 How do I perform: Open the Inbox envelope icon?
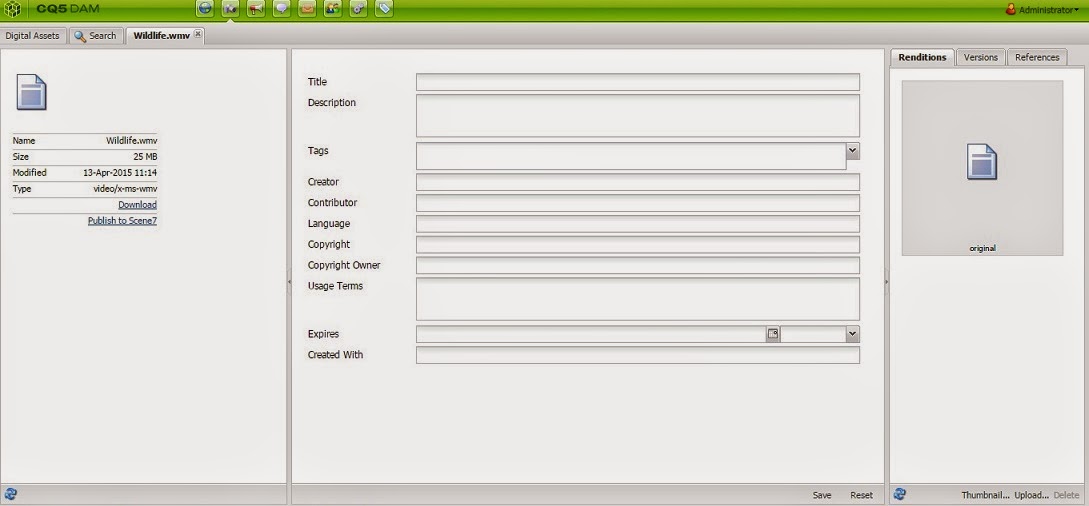tap(307, 8)
